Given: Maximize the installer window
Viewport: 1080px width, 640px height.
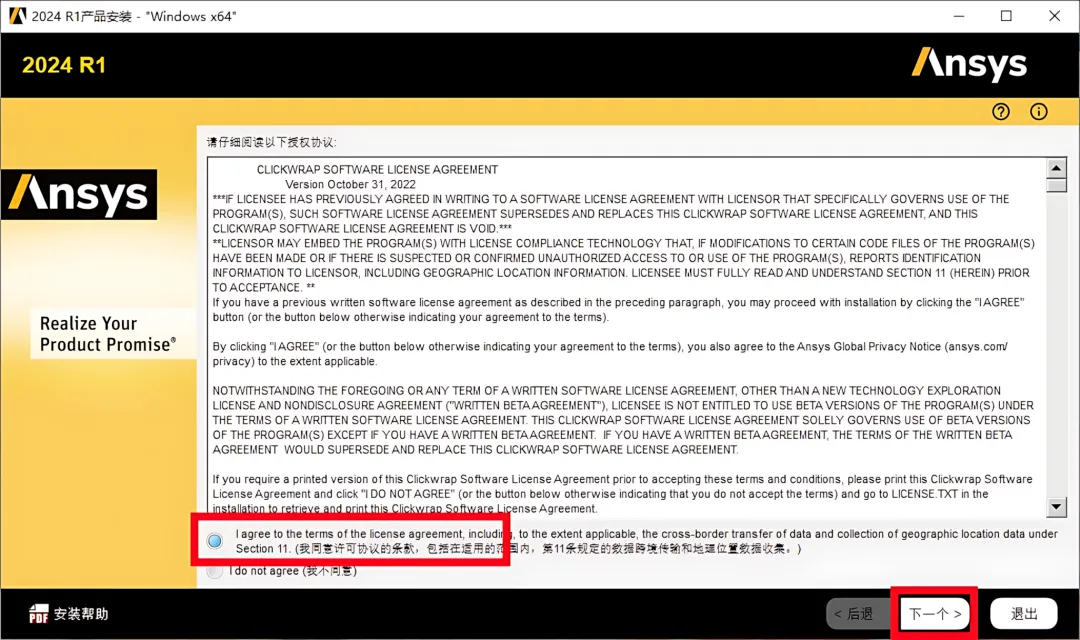Looking at the screenshot, I should [x=1006, y=16].
